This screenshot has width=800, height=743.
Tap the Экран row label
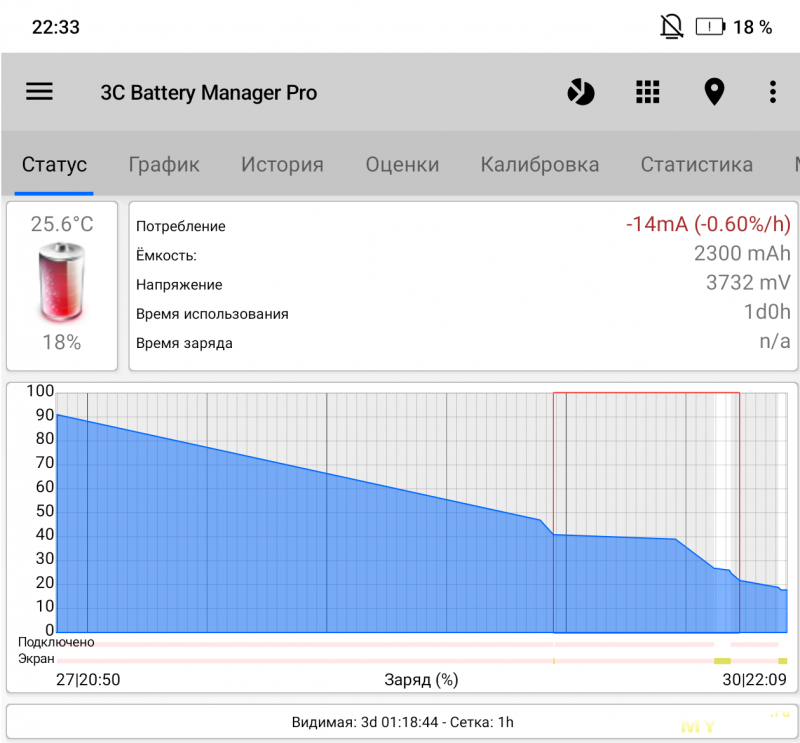(x=36, y=659)
